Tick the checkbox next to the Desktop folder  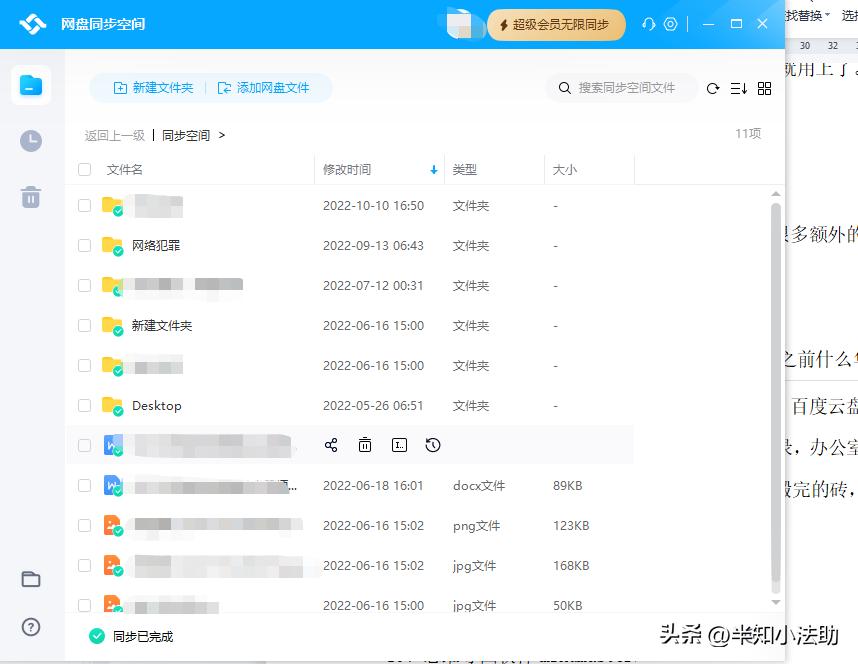pyautogui.click(x=84, y=405)
